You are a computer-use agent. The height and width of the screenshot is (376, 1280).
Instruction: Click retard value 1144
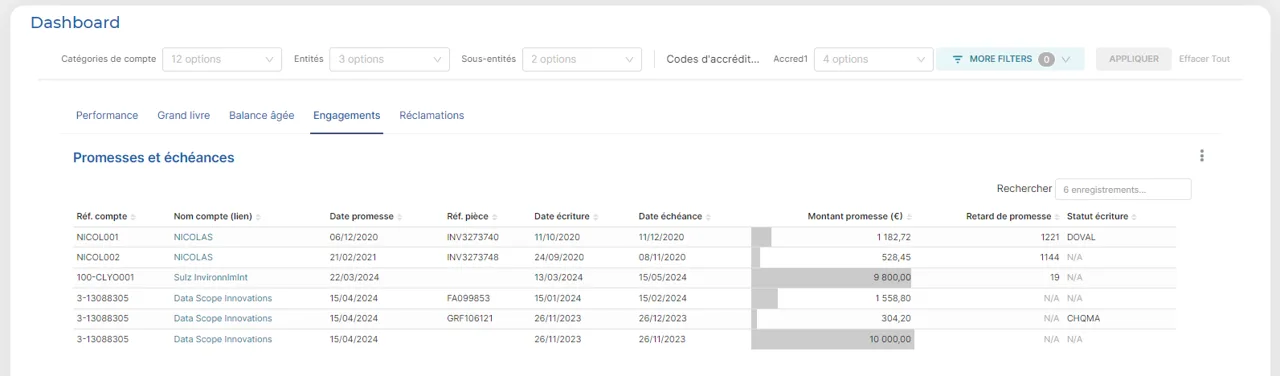[x=1049, y=257]
